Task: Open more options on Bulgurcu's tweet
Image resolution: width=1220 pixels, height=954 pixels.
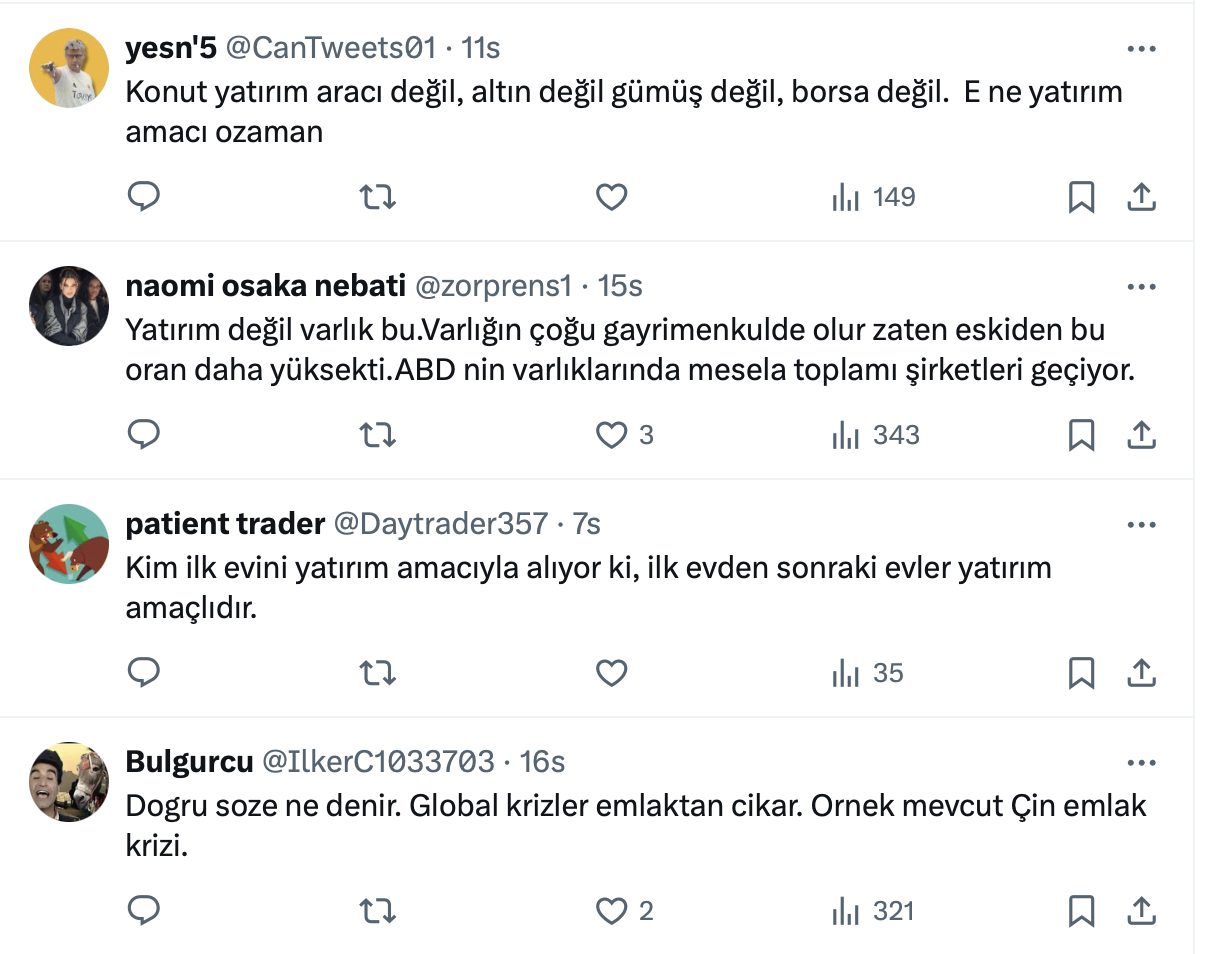Action: 1141,762
